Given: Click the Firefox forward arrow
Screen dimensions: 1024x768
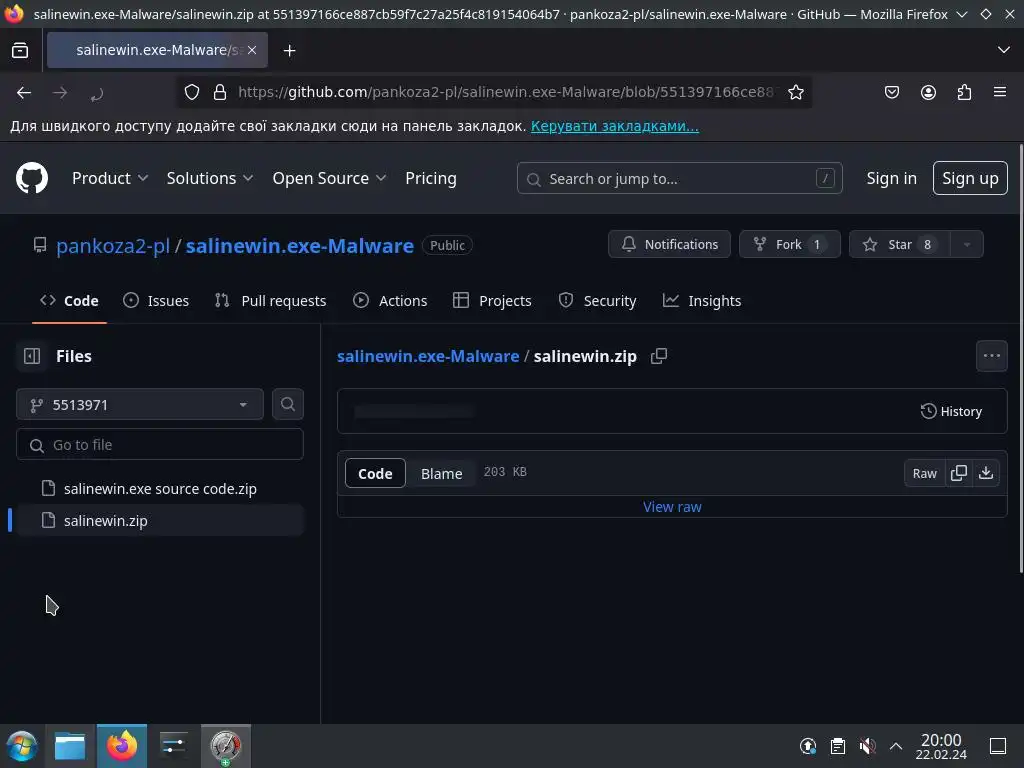Looking at the screenshot, I should tap(60, 93).
